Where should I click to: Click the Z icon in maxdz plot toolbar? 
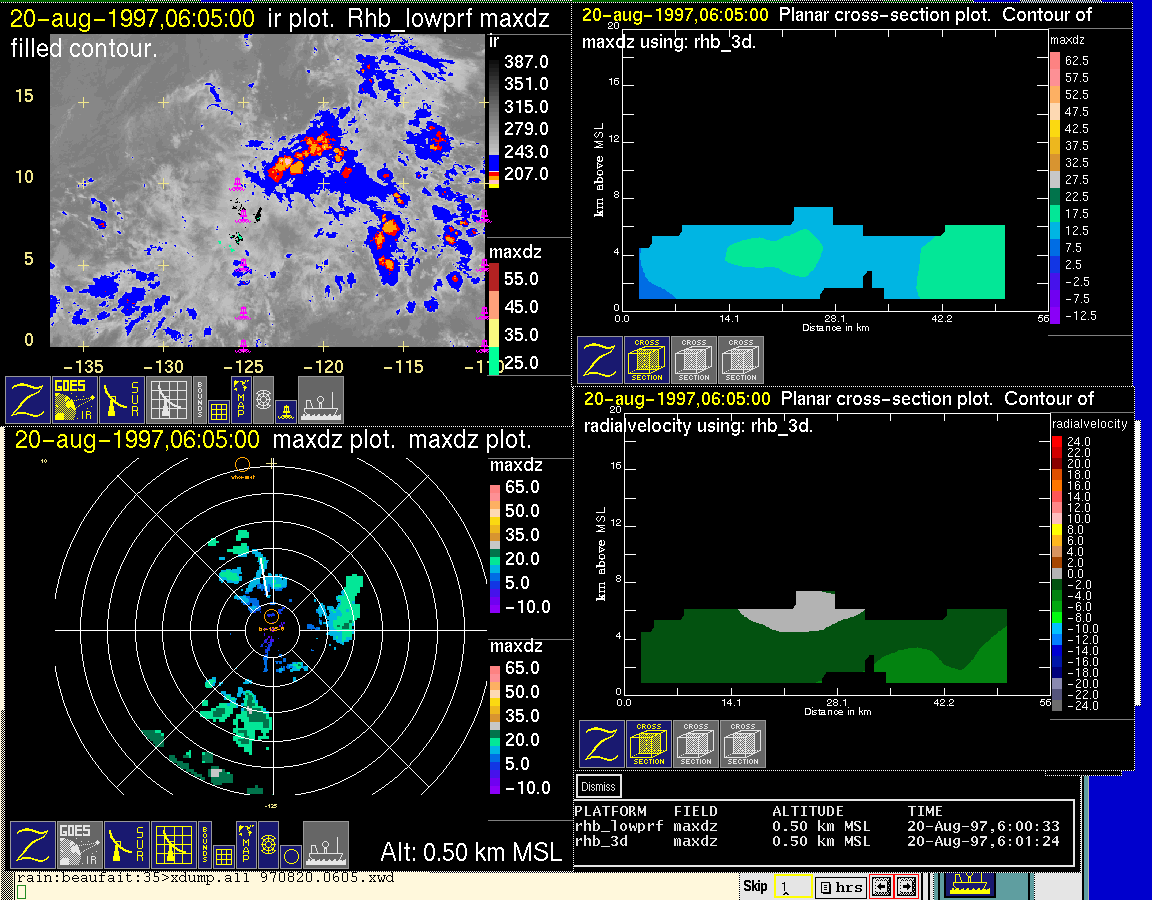(x=33, y=844)
